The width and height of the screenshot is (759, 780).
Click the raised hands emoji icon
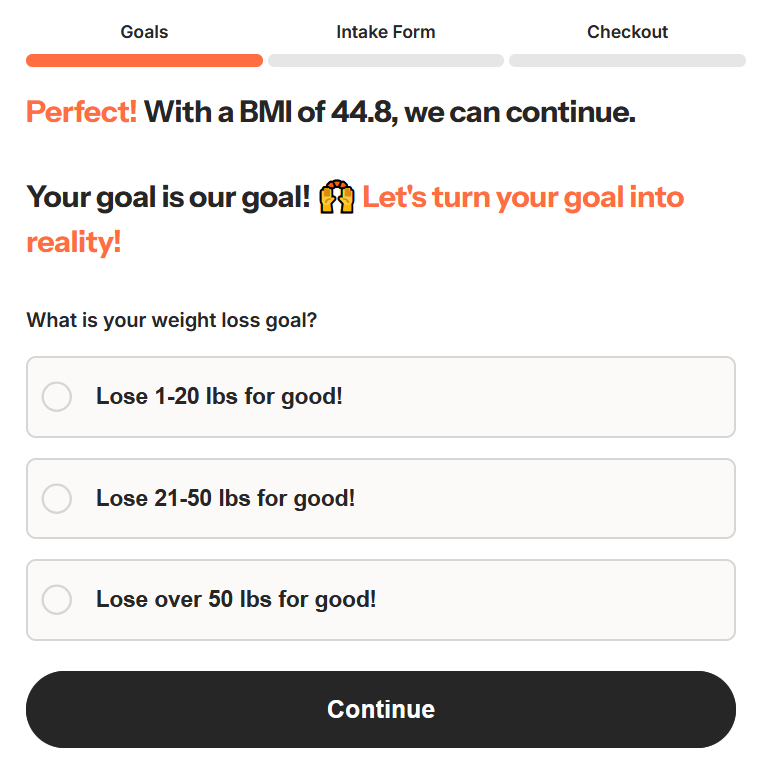337,197
